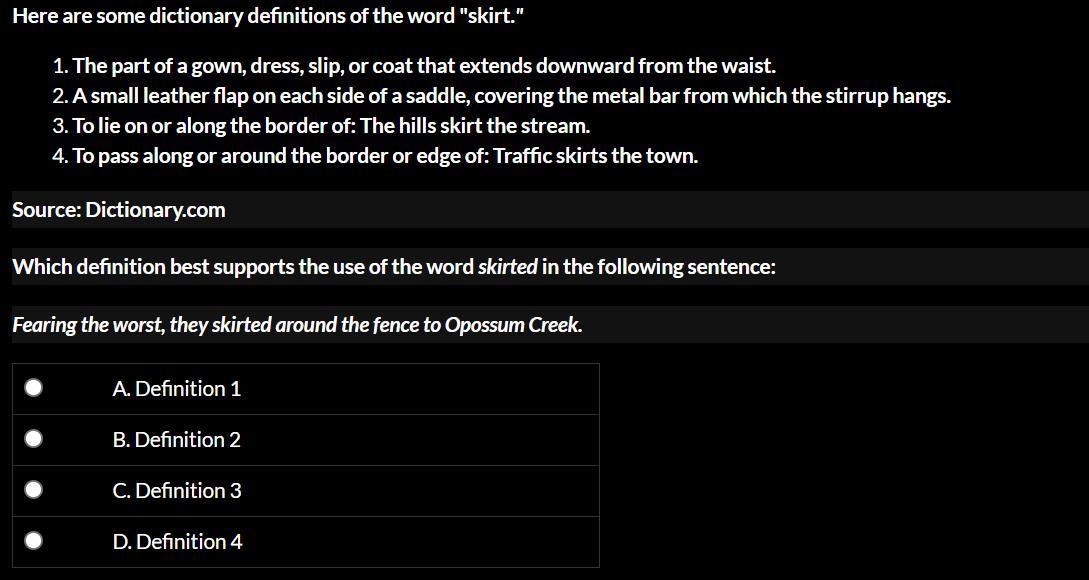Choose the radio button beside Definition 2
Screen dimensions: 1089x580
[x=34, y=439]
